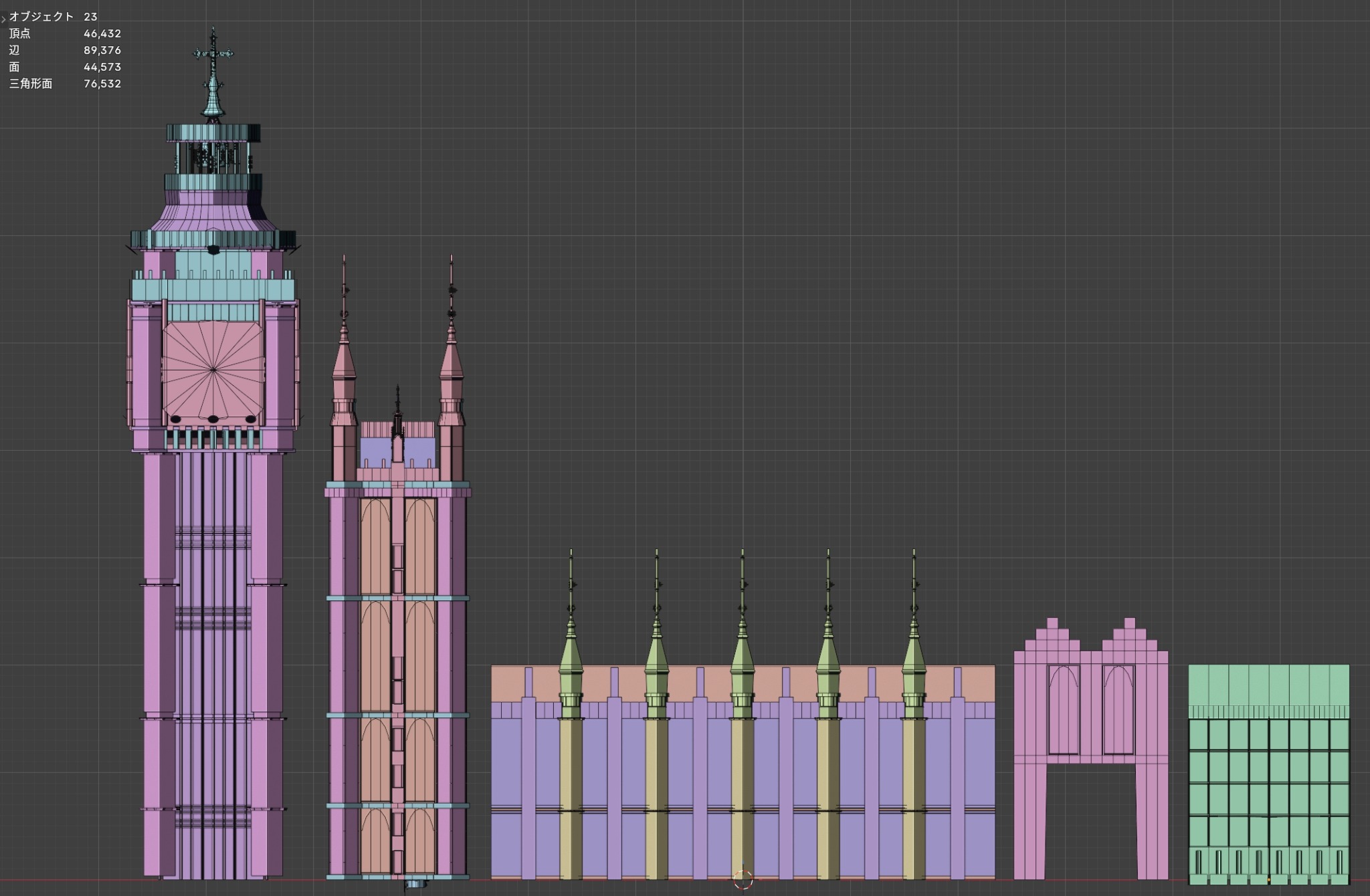Click the 三角形面 76,532 triangle count

[x=65, y=83]
